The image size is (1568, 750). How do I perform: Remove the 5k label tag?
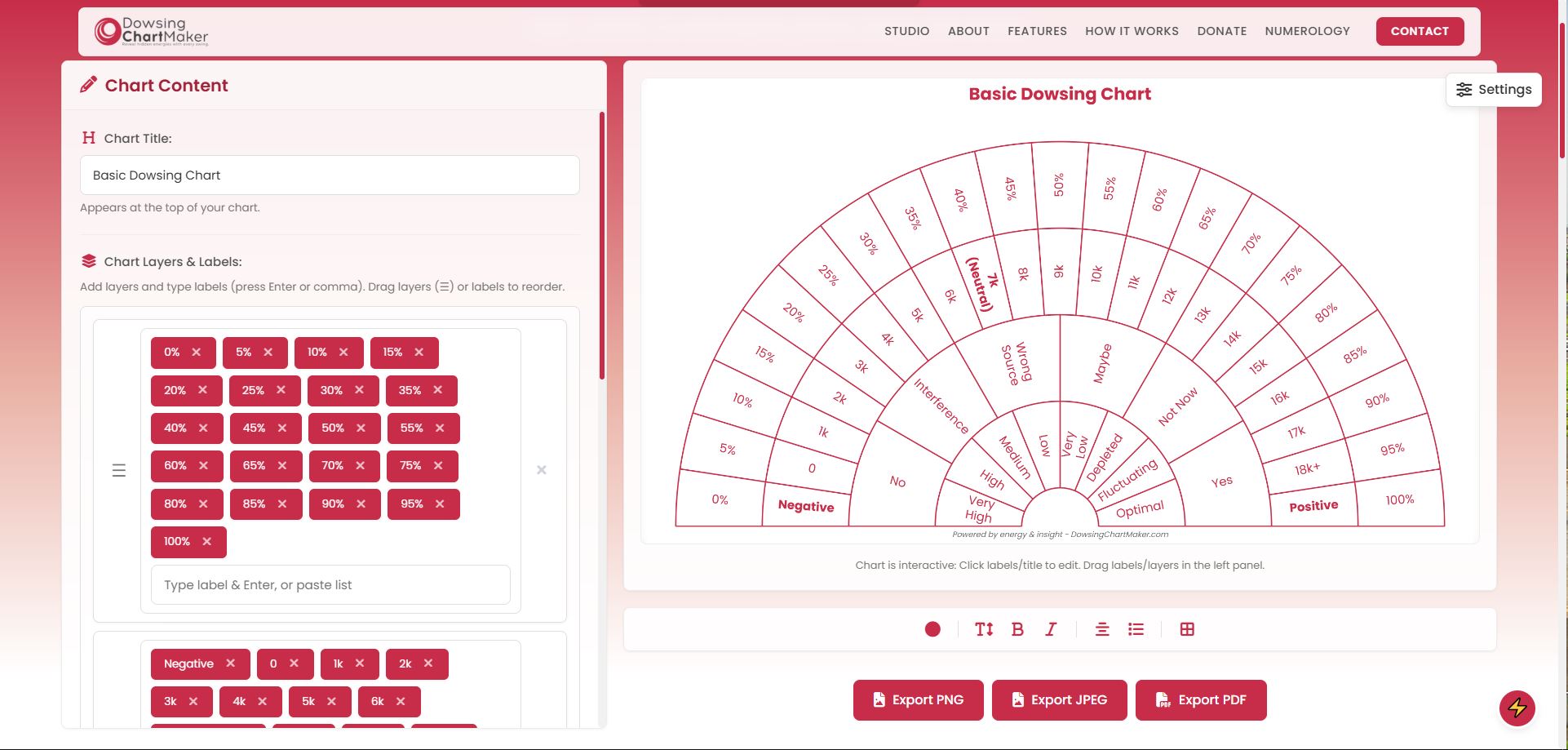point(332,701)
